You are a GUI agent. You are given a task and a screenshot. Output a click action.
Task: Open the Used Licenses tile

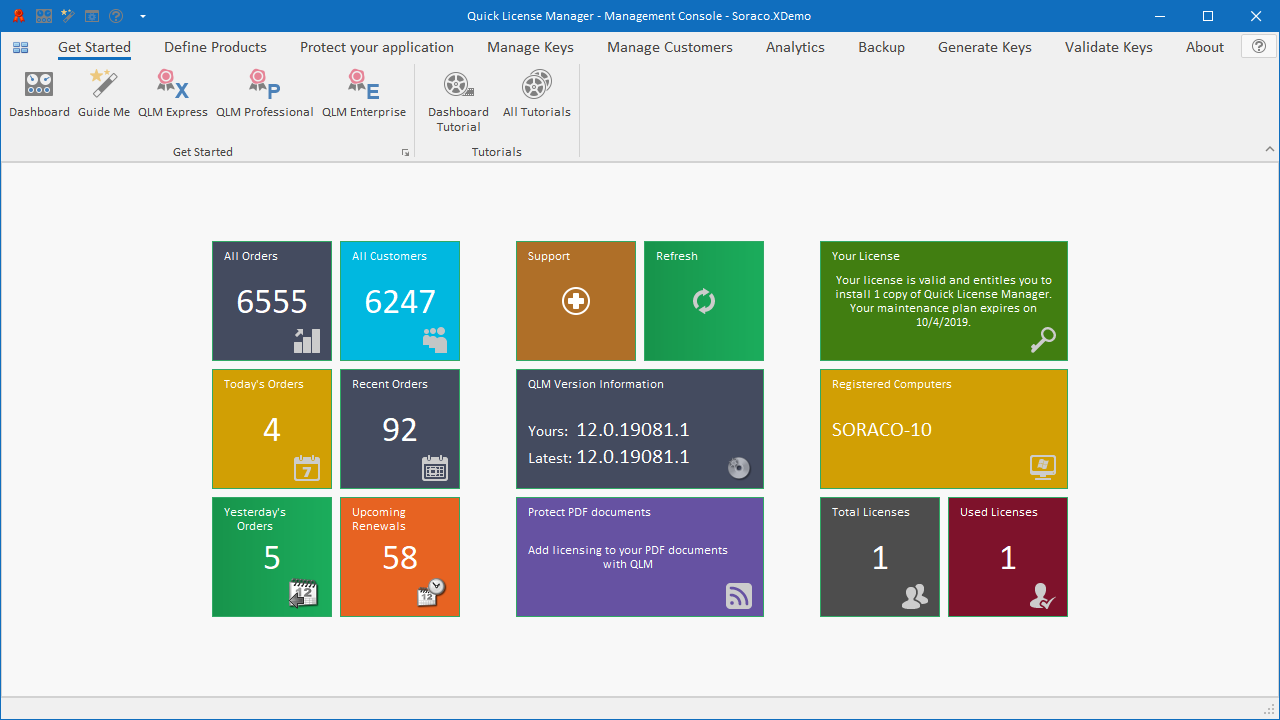tap(1008, 557)
